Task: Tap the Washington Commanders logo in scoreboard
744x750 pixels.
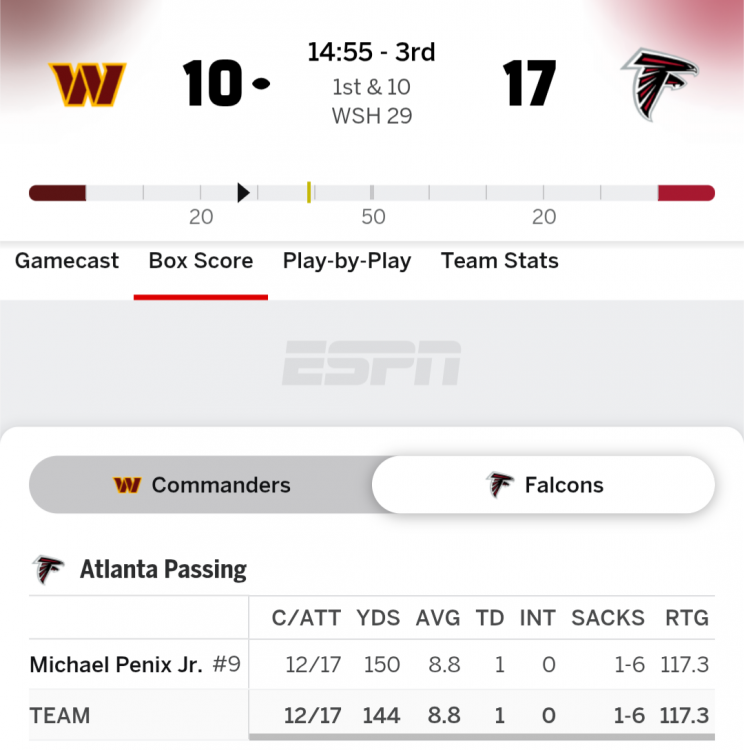Action: coord(88,85)
